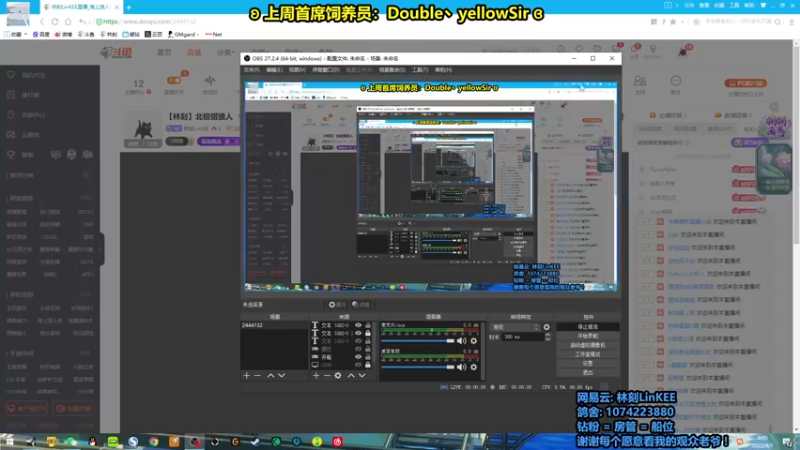Open the 滤镜 filters button
Screen dimensions: 800x450
361,305
